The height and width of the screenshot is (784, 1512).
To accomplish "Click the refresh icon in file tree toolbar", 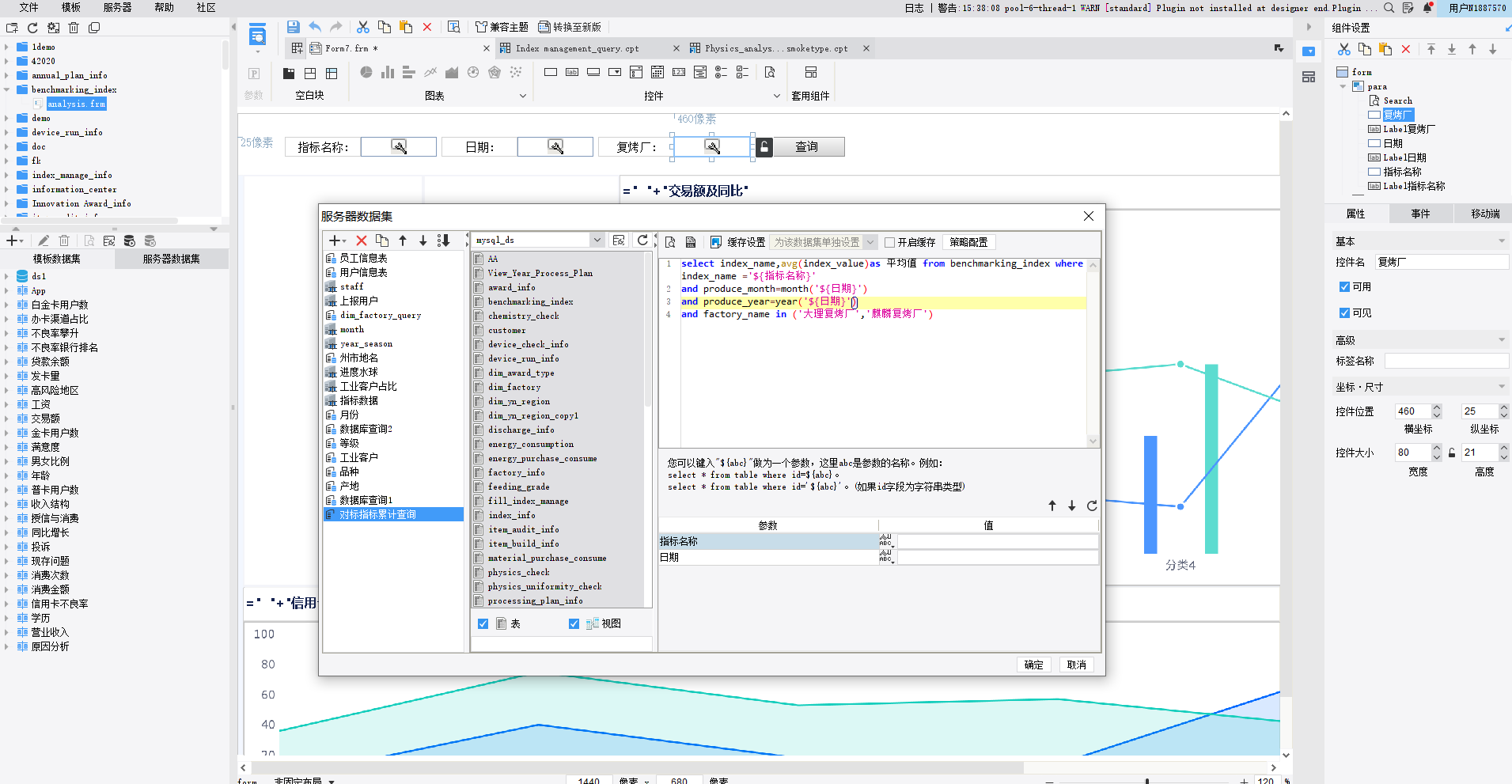I will pyautogui.click(x=32, y=28).
